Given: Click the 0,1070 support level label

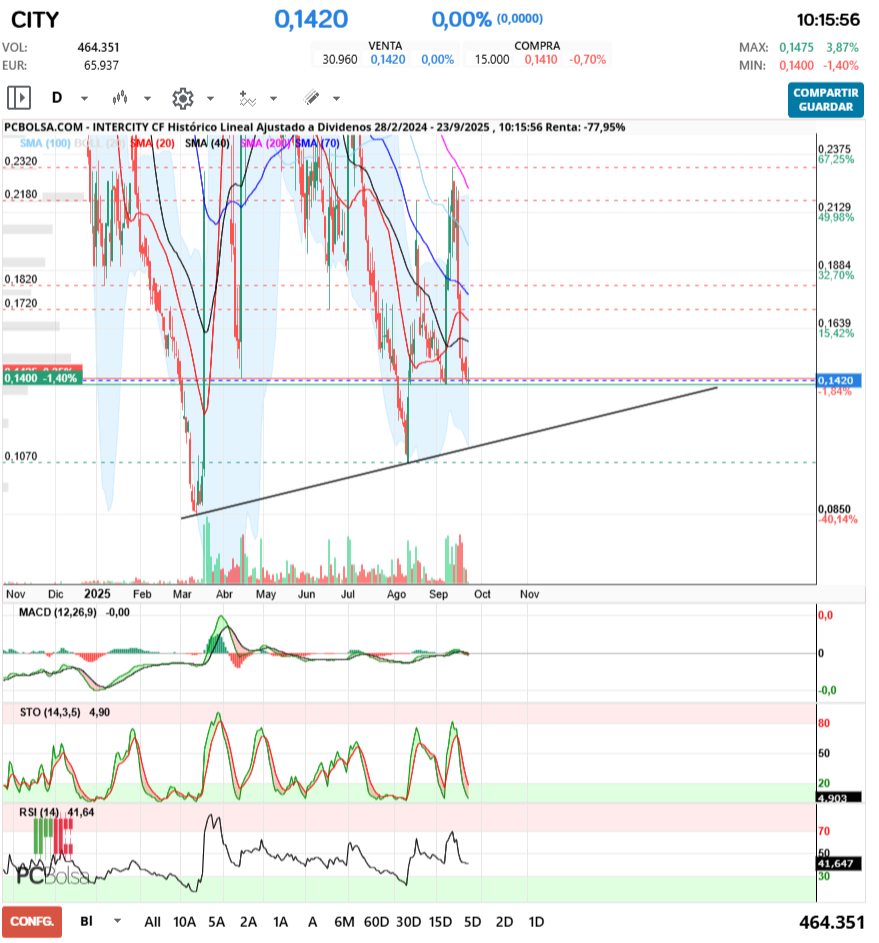Looking at the screenshot, I should pos(20,456).
